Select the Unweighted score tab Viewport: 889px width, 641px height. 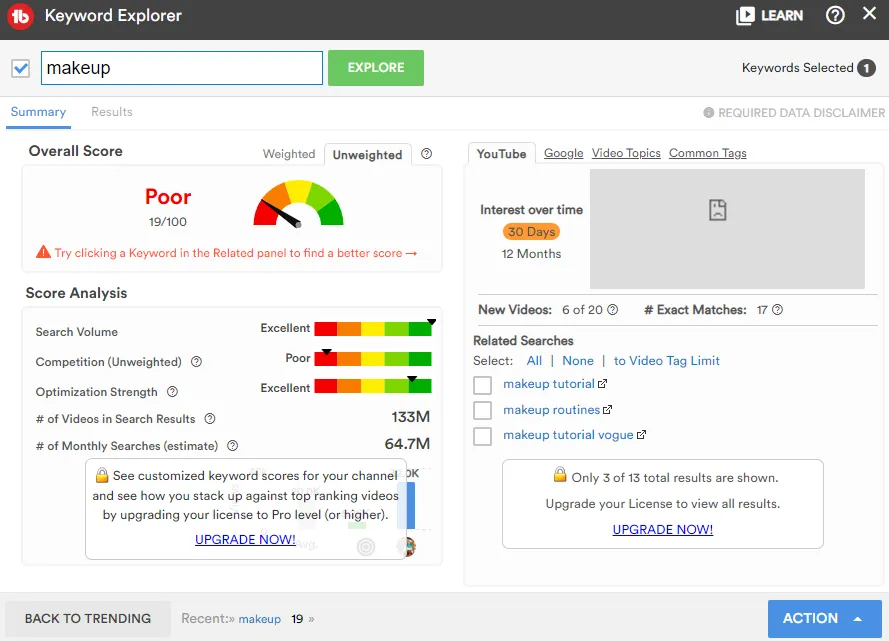pyautogui.click(x=367, y=155)
